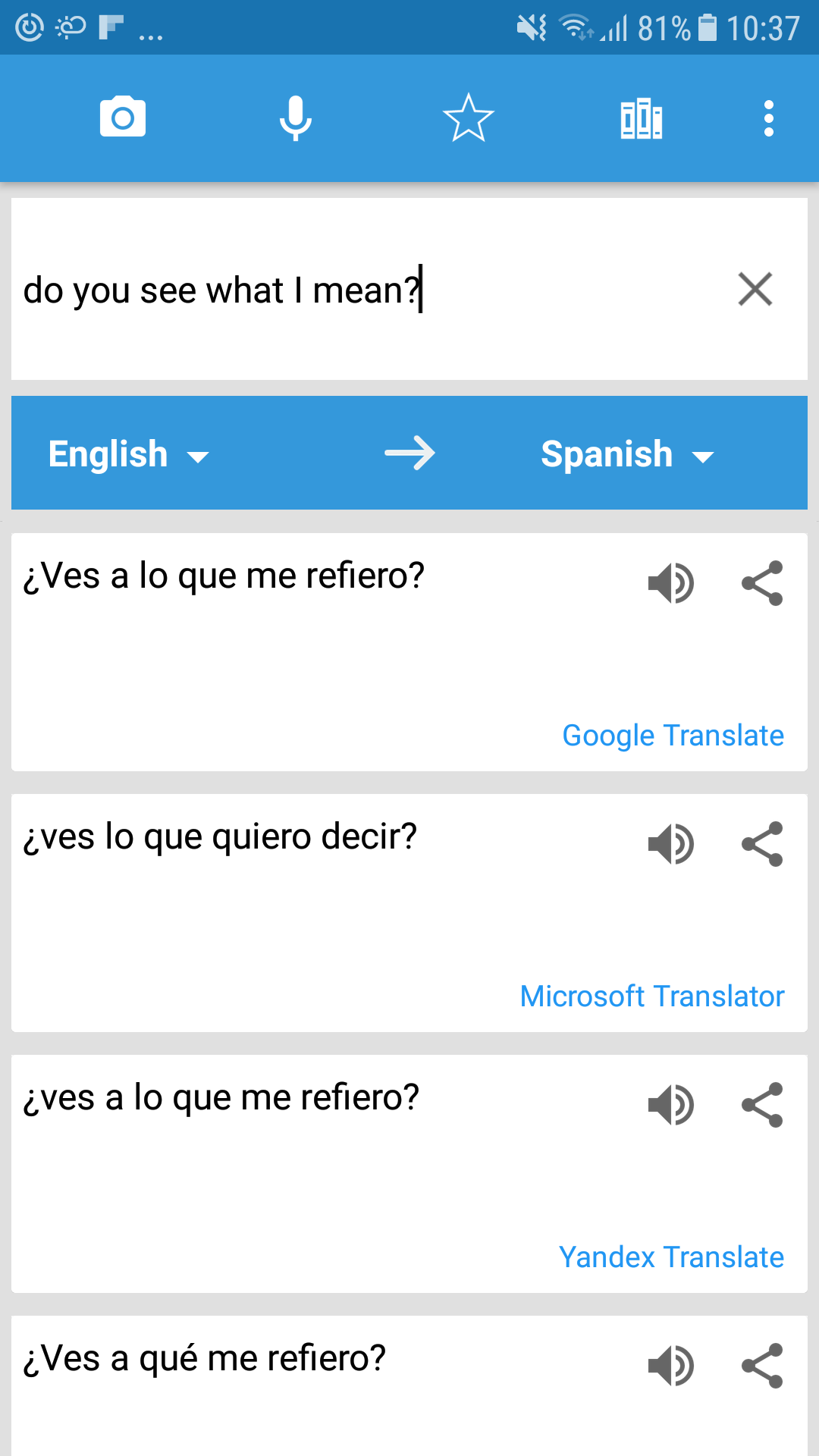This screenshot has width=819, height=1456.
Task: Open the camera translation feature
Action: pos(123,118)
